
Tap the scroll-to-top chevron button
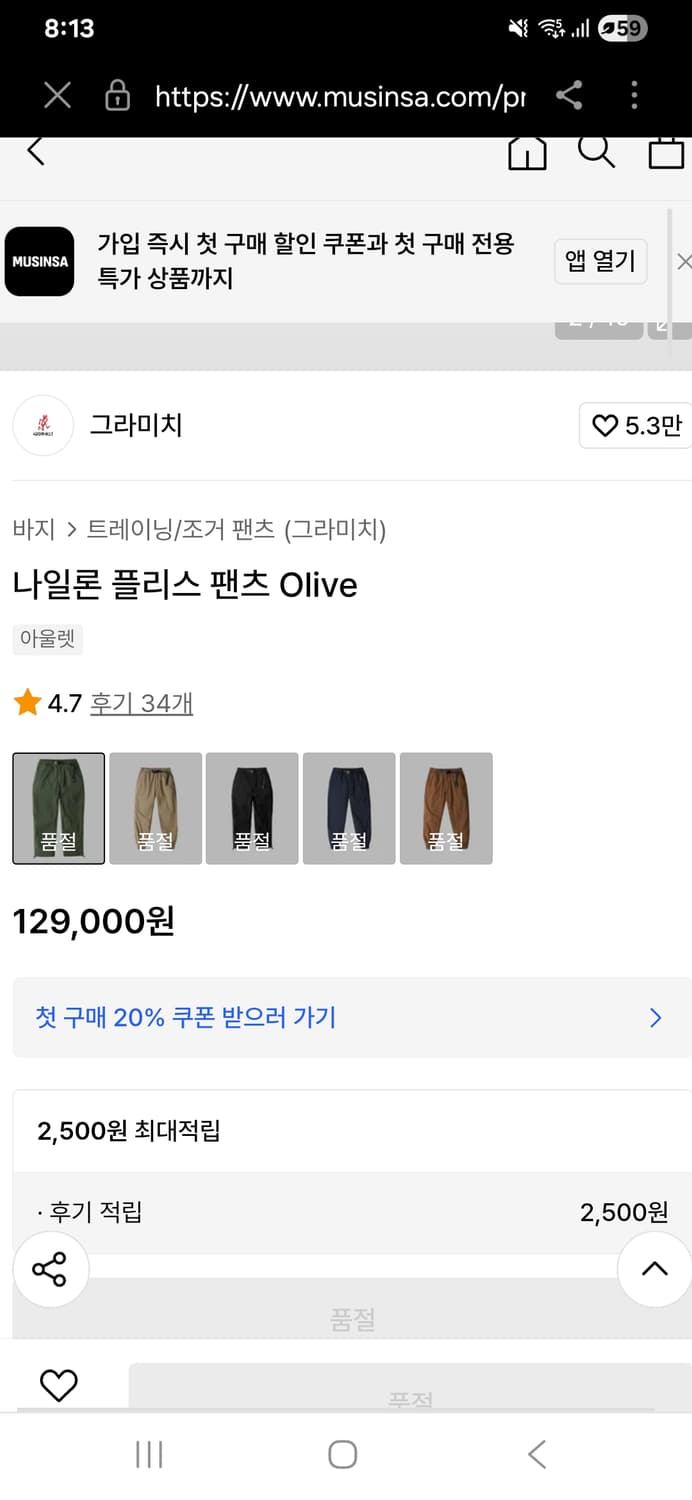click(653, 1269)
